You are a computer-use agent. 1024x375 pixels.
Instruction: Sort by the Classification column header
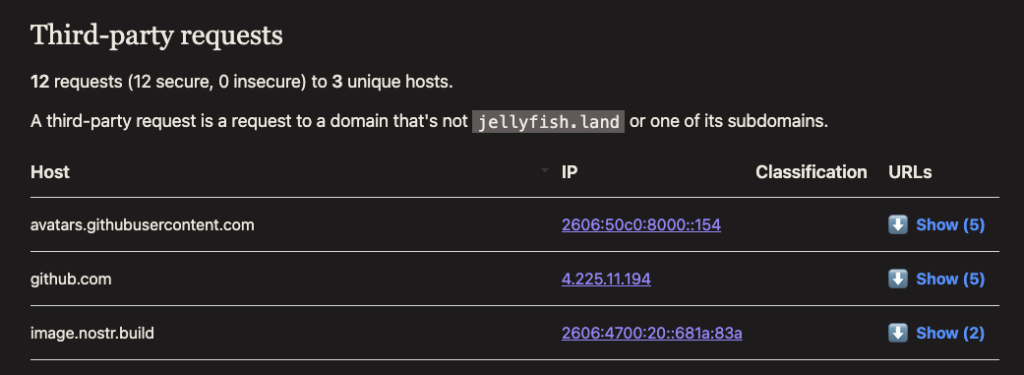pyautogui.click(x=811, y=172)
